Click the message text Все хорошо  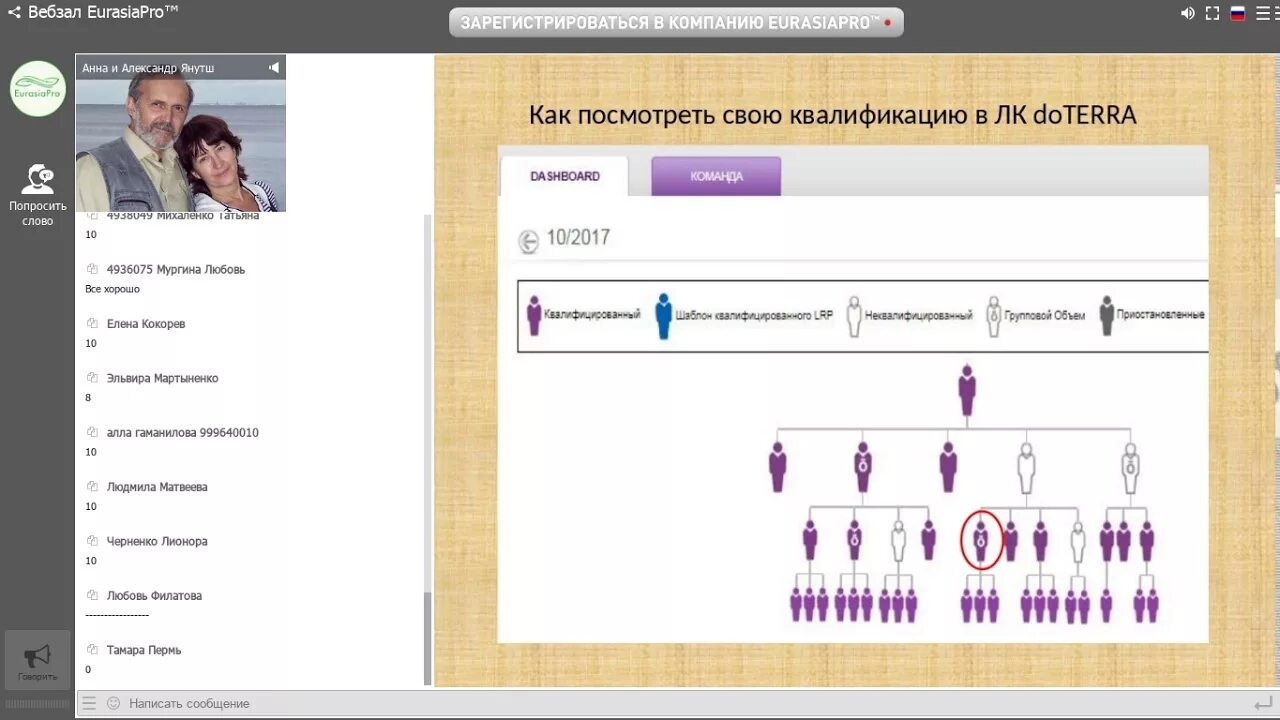click(x=113, y=289)
